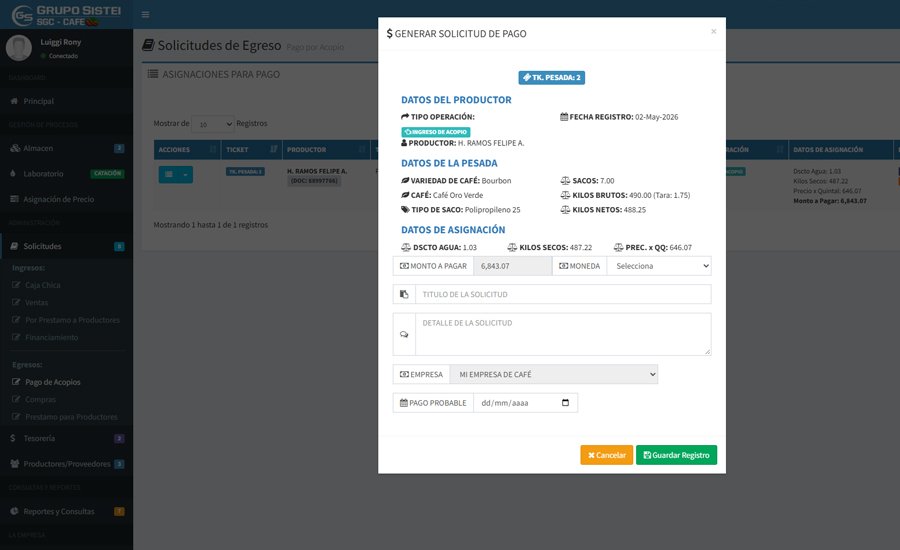Sort by Acciones column header
The width and height of the screenshot is (900, 550).
[x=187, y=150]
